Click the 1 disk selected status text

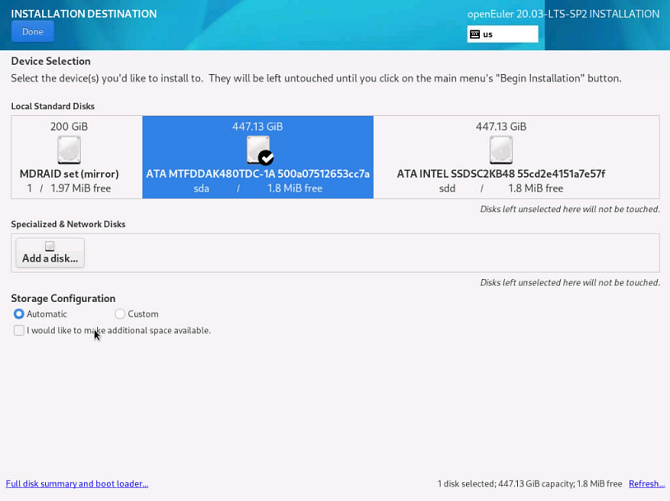click(x=529, y=484)
